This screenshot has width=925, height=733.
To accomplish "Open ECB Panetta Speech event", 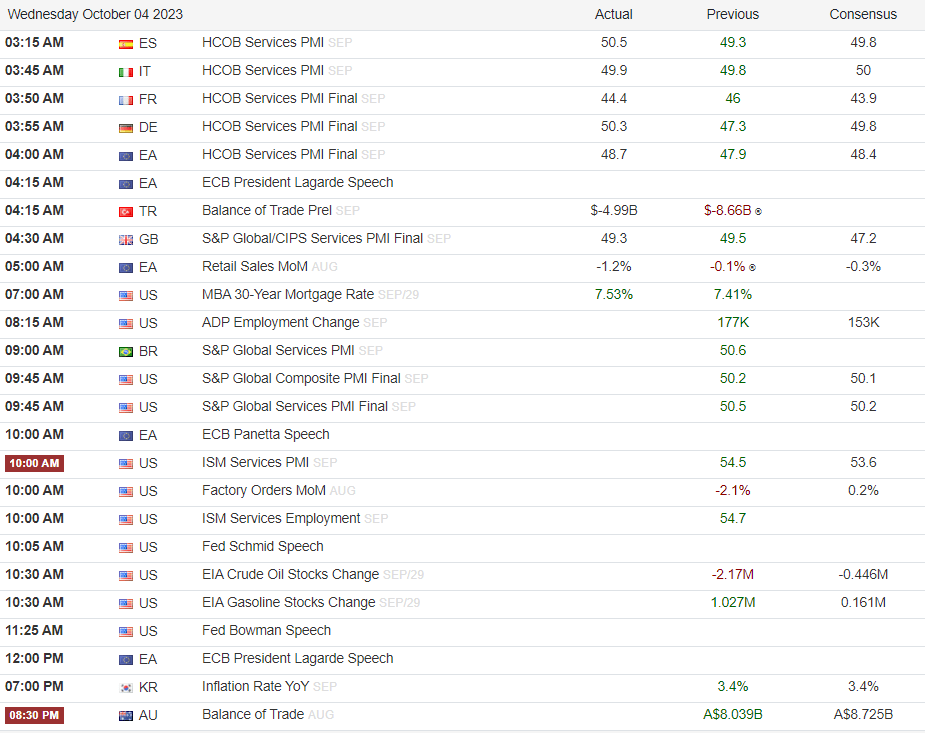I will tap(265, 435).
